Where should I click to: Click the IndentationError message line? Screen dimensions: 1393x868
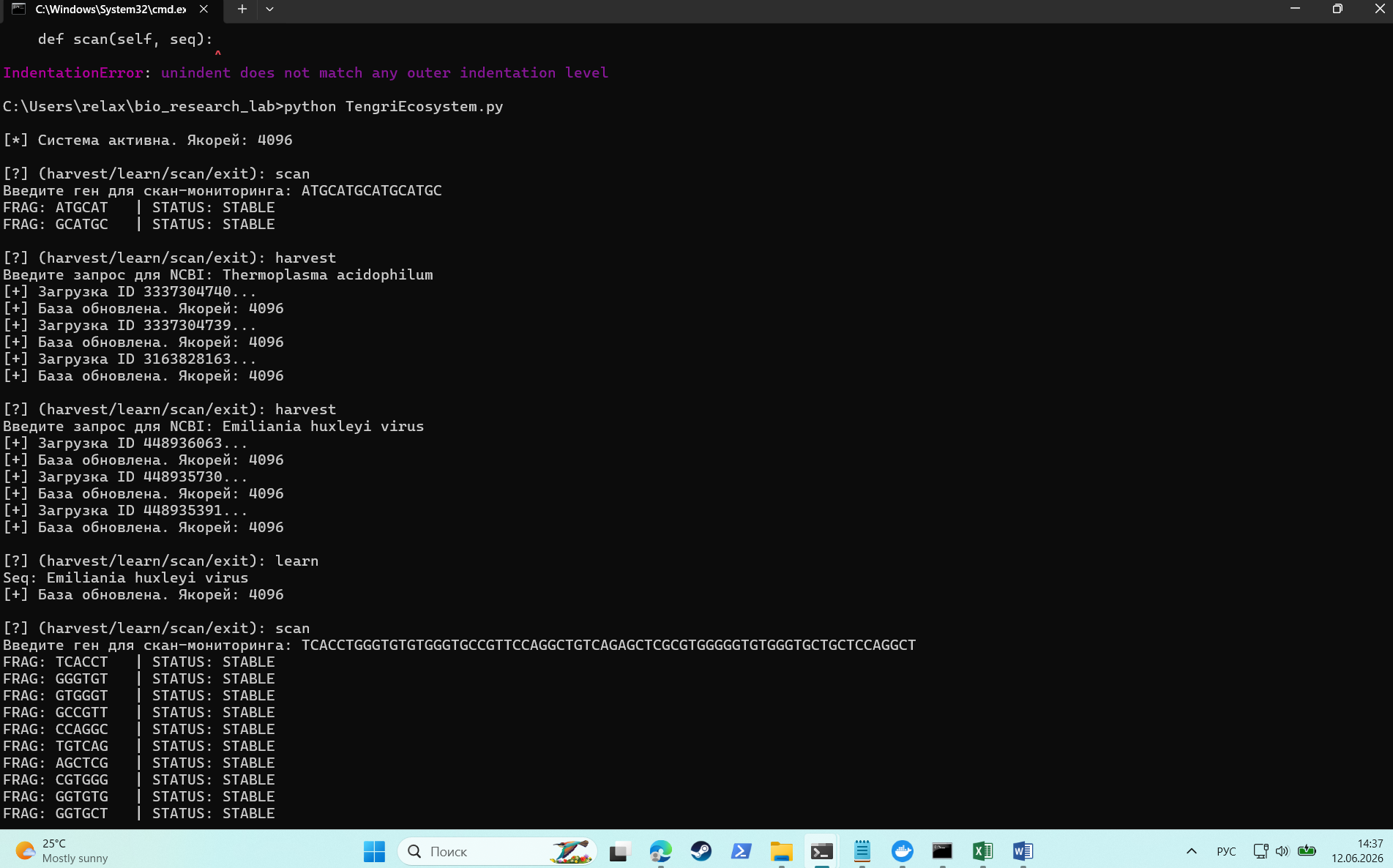coord(305,73)
